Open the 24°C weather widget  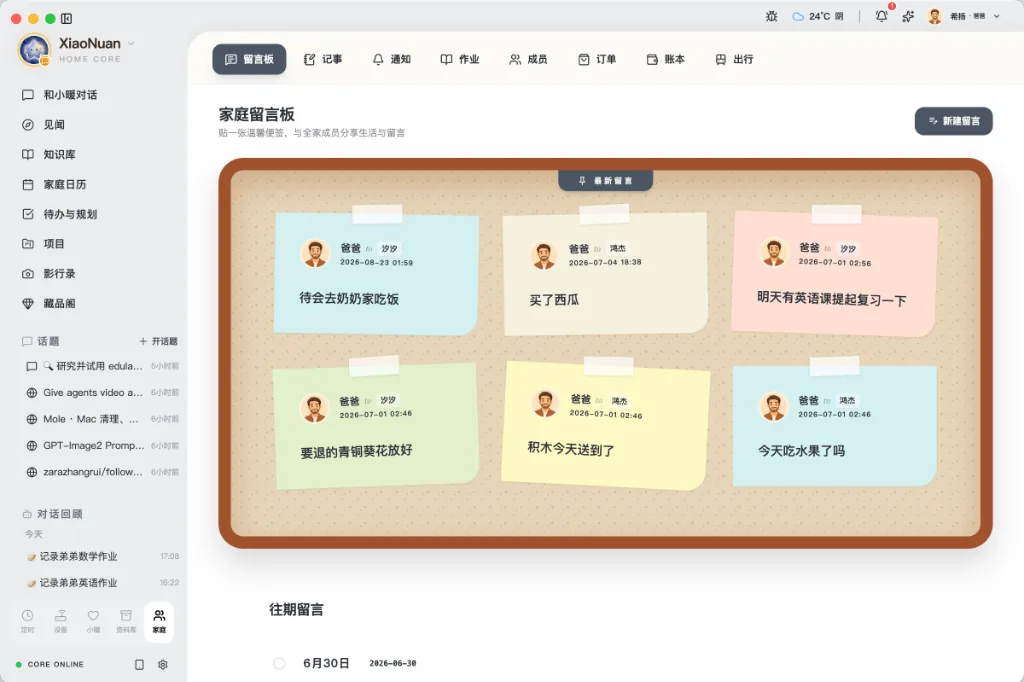coord(818,16)
